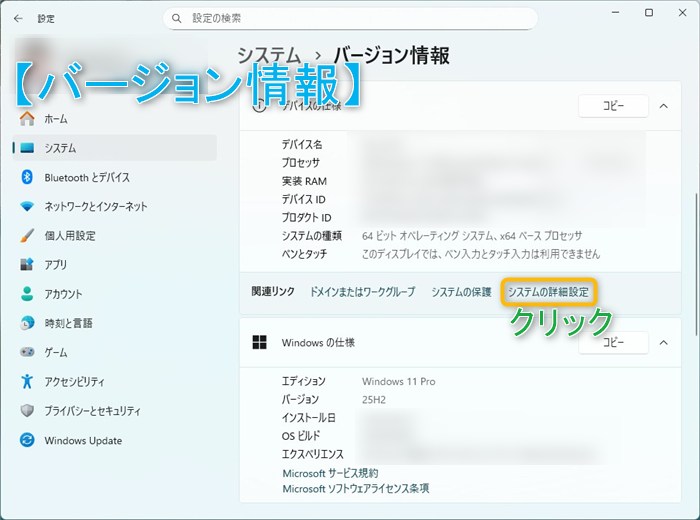Open システムの詳細設定 link
Viewport: 700px width, 520px height.
coord(548,292)
